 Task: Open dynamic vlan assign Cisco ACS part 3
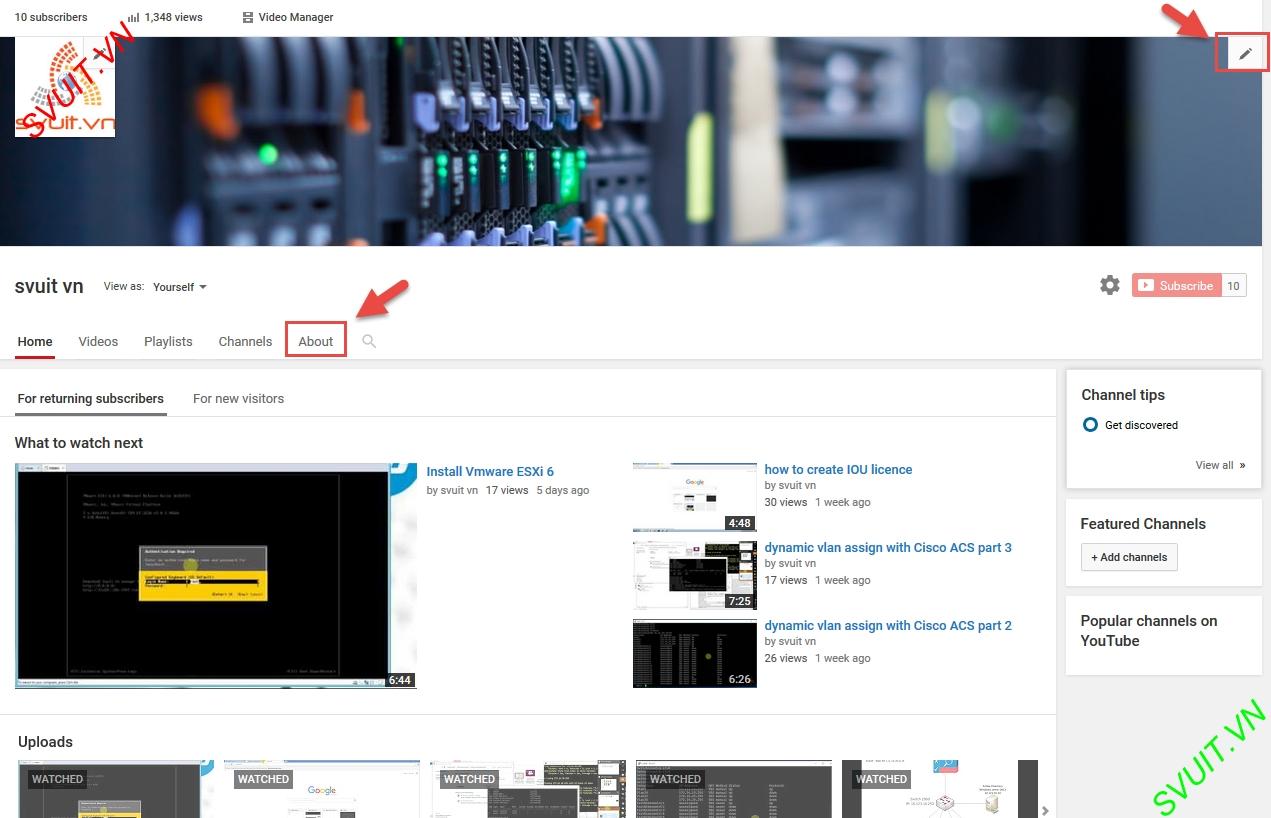pyautogui.click(x=888, y=547)
